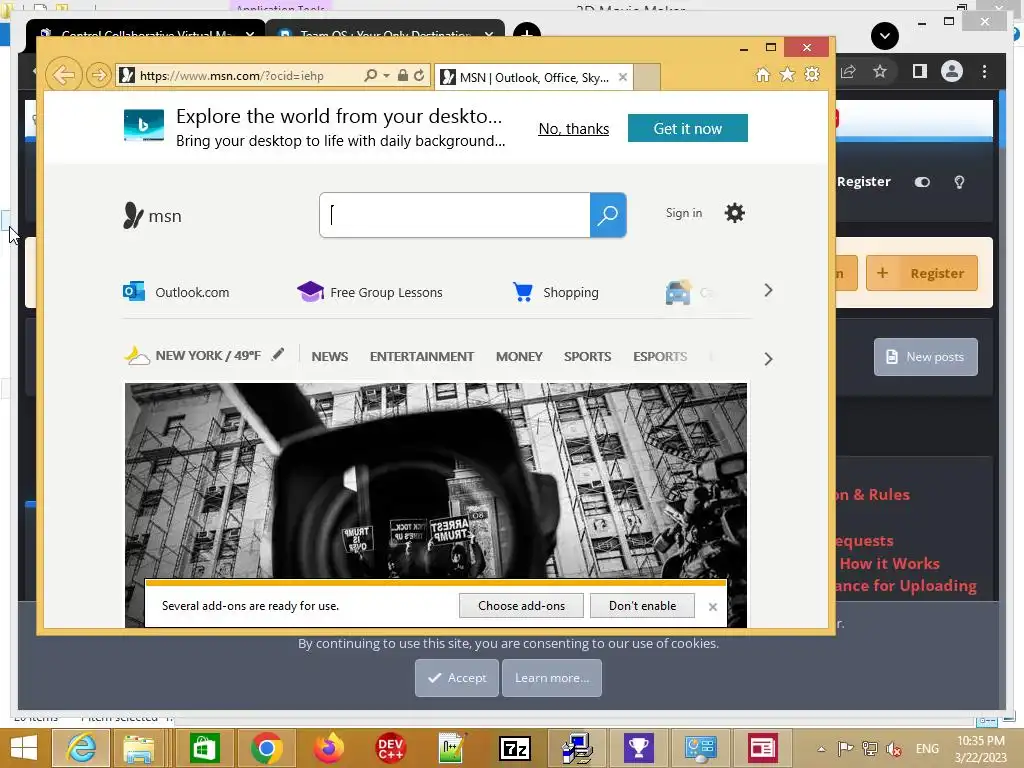Open Chrome's three-dot menu
The height and width of the screenshot is (768, 1024).
pos(984,71)
